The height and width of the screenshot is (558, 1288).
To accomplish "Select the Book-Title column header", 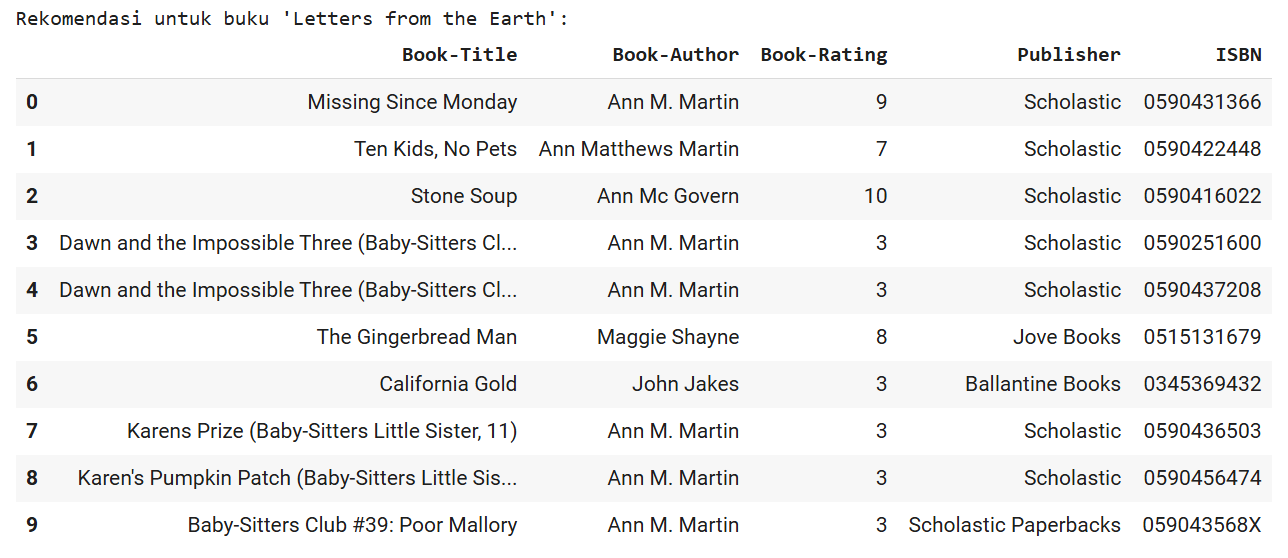I will point(459,55).
